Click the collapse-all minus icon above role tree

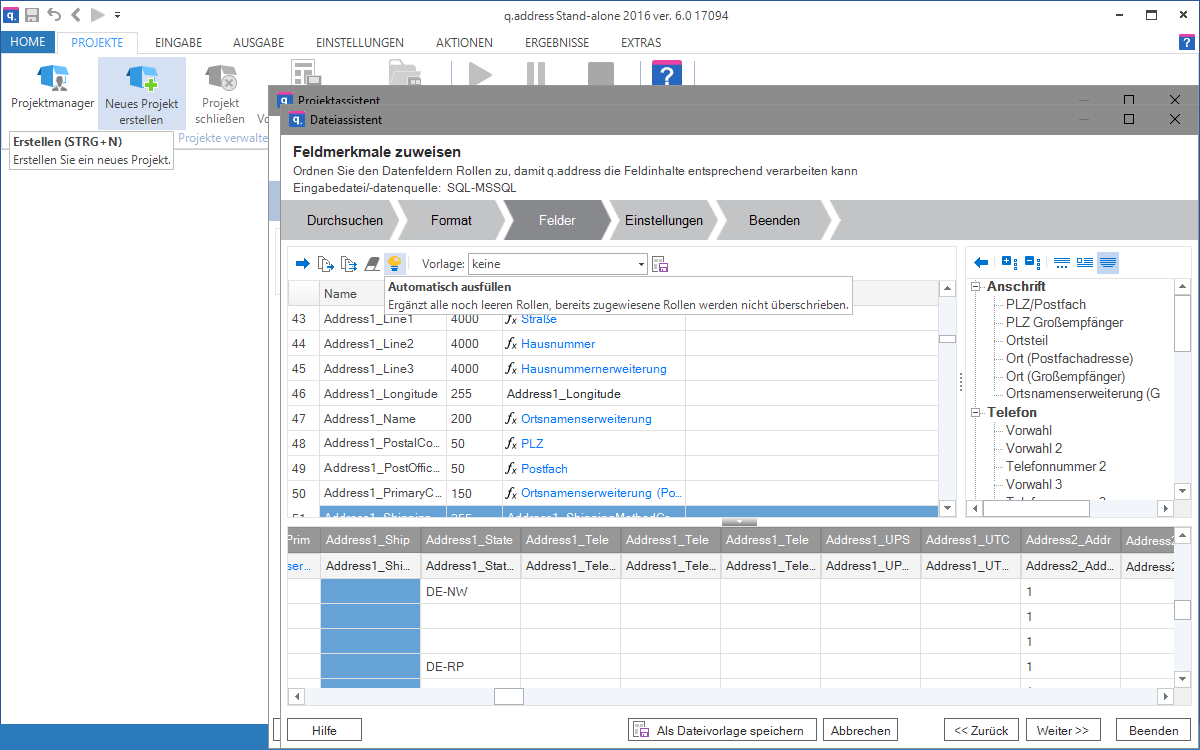pyautogui.click(x=1032, y=262)
